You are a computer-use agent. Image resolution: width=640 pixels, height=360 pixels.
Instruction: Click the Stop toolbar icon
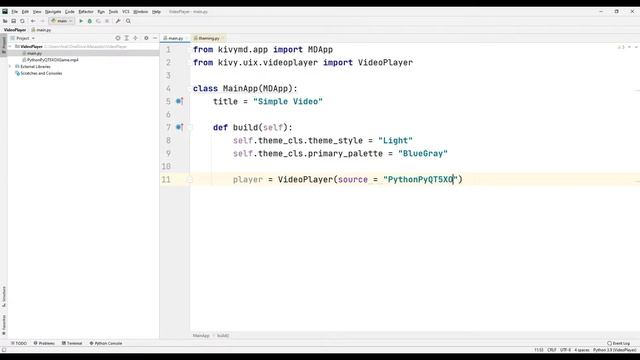click(x=107, y=21)
